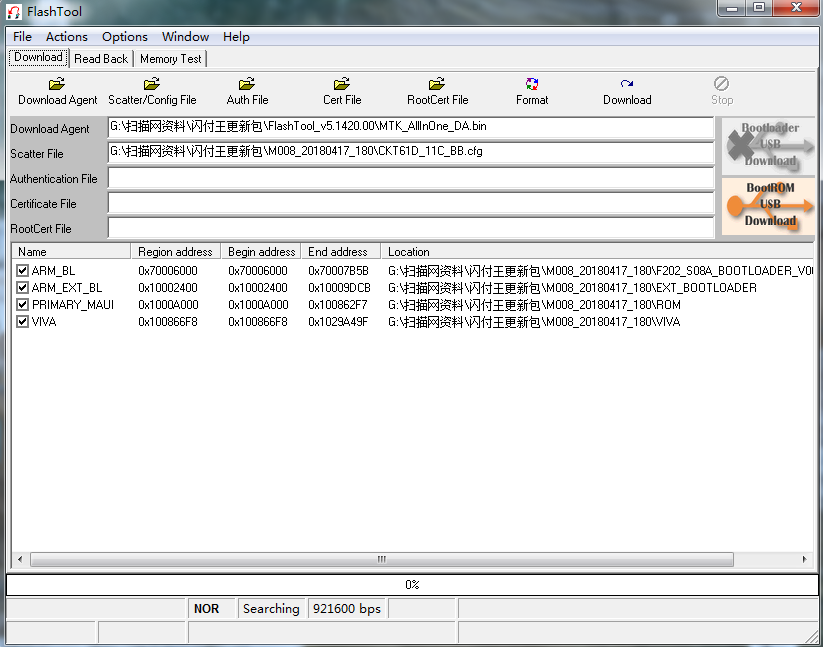Select BootROM USB Download mode
This screenshot has width=823, height=647.
point(768,206)
